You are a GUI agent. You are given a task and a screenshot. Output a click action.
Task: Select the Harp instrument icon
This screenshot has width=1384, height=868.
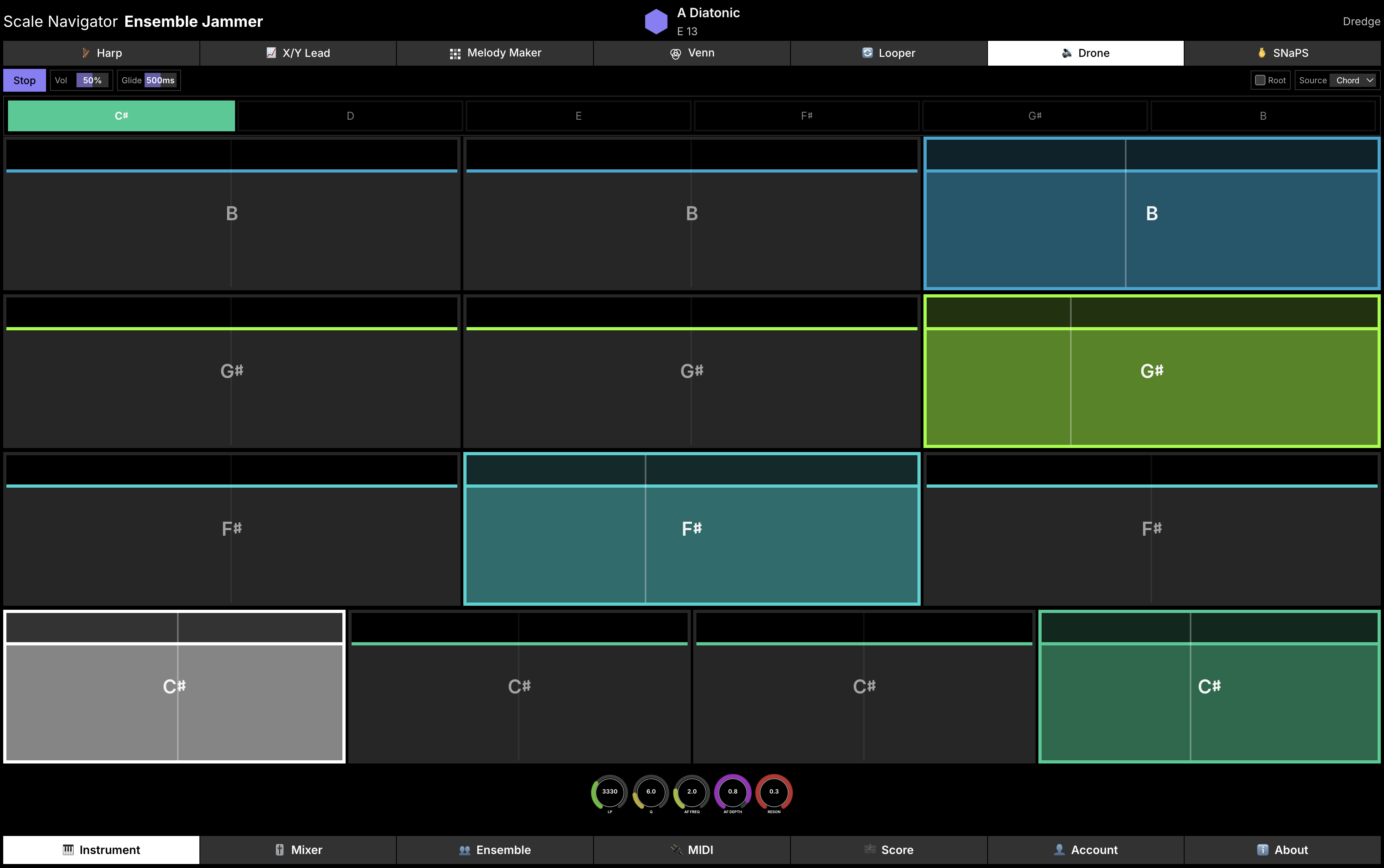pyautogui.click(x=86, y=53)
